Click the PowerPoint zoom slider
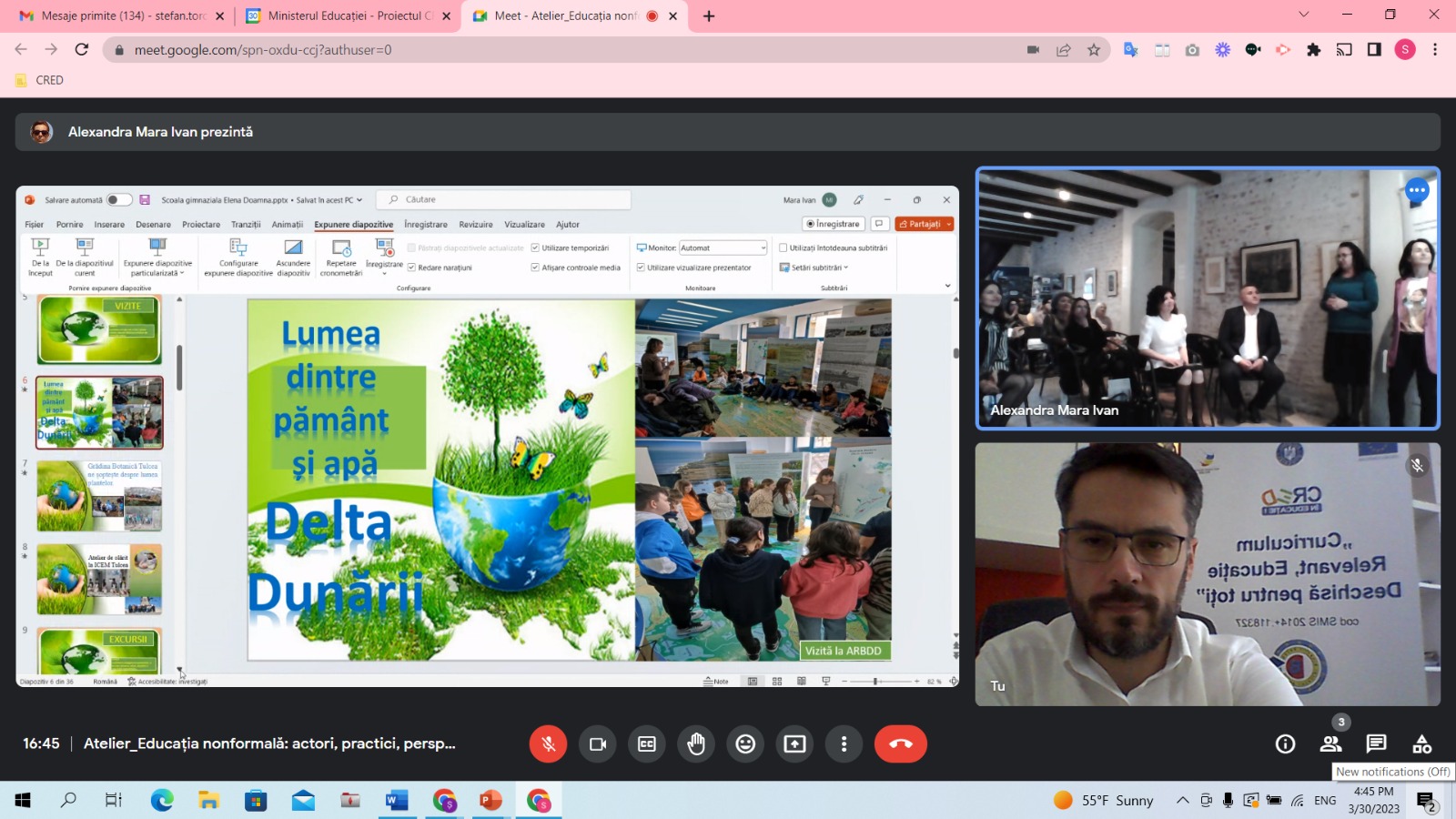Image resolution: width=1456 pixels, height=819 pixels. [875, 681]
